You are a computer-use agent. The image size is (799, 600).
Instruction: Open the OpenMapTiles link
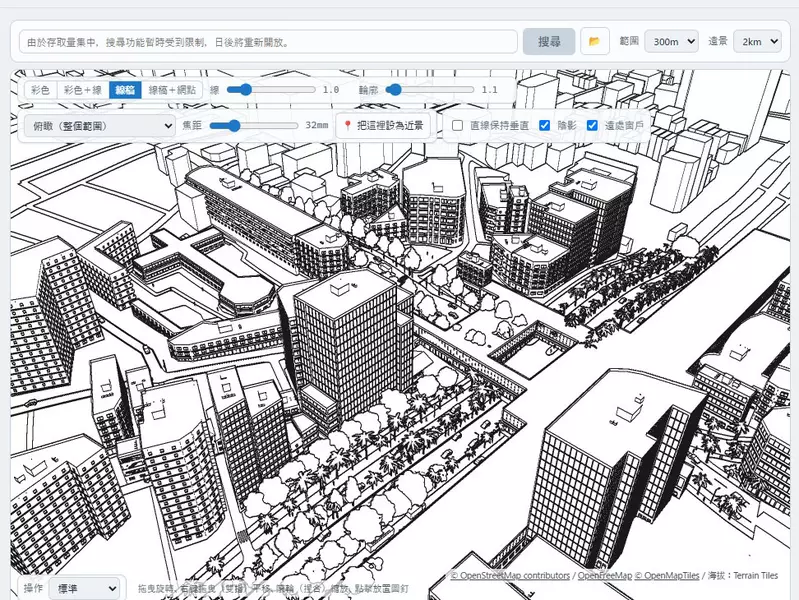[x=667, y=576]
